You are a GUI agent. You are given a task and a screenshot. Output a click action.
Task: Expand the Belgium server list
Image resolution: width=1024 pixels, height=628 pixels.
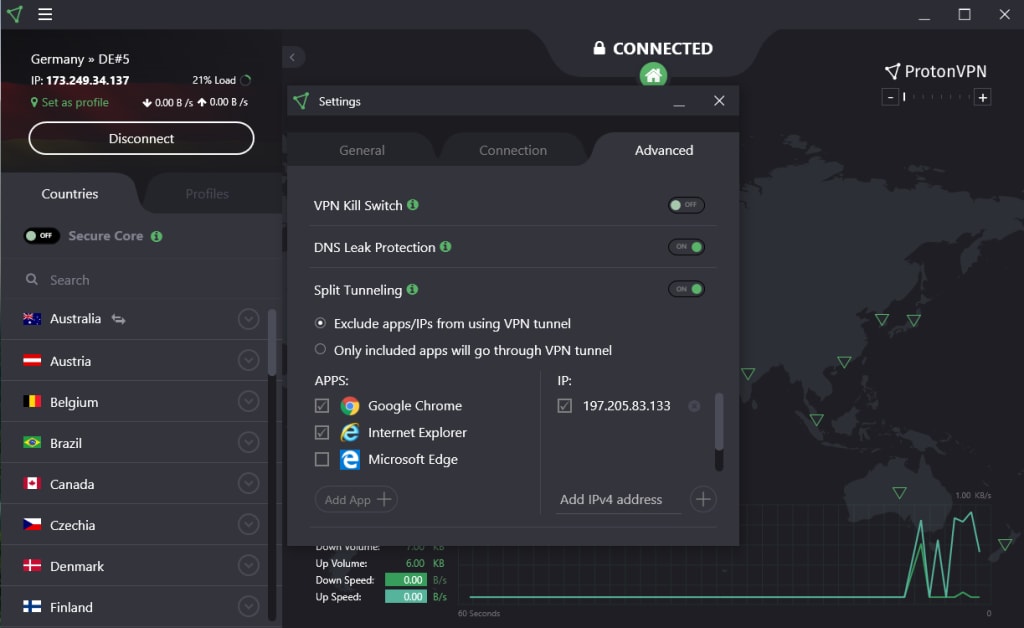248,401
